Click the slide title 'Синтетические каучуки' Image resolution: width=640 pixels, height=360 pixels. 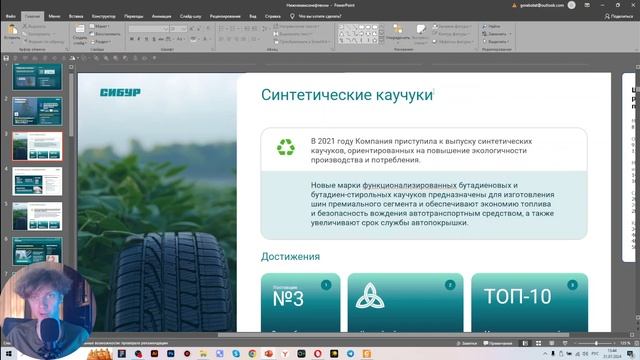(x=347, y=95)
